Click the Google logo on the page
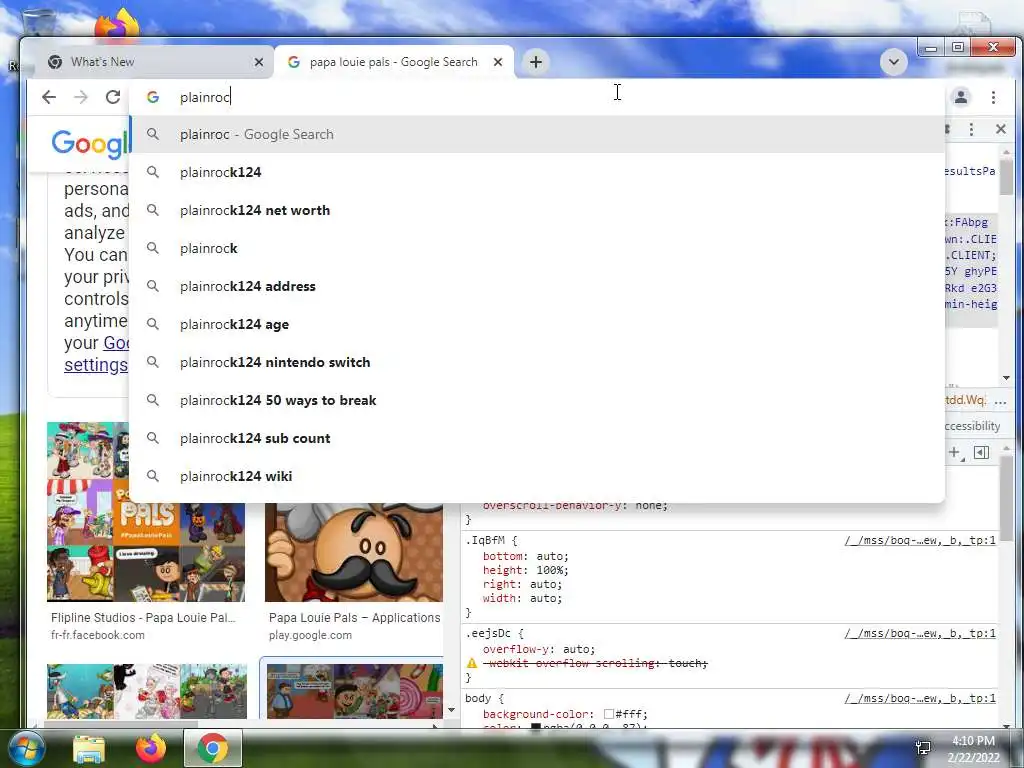This screenshot has width=1024, height=768. (x=90, y=143)
